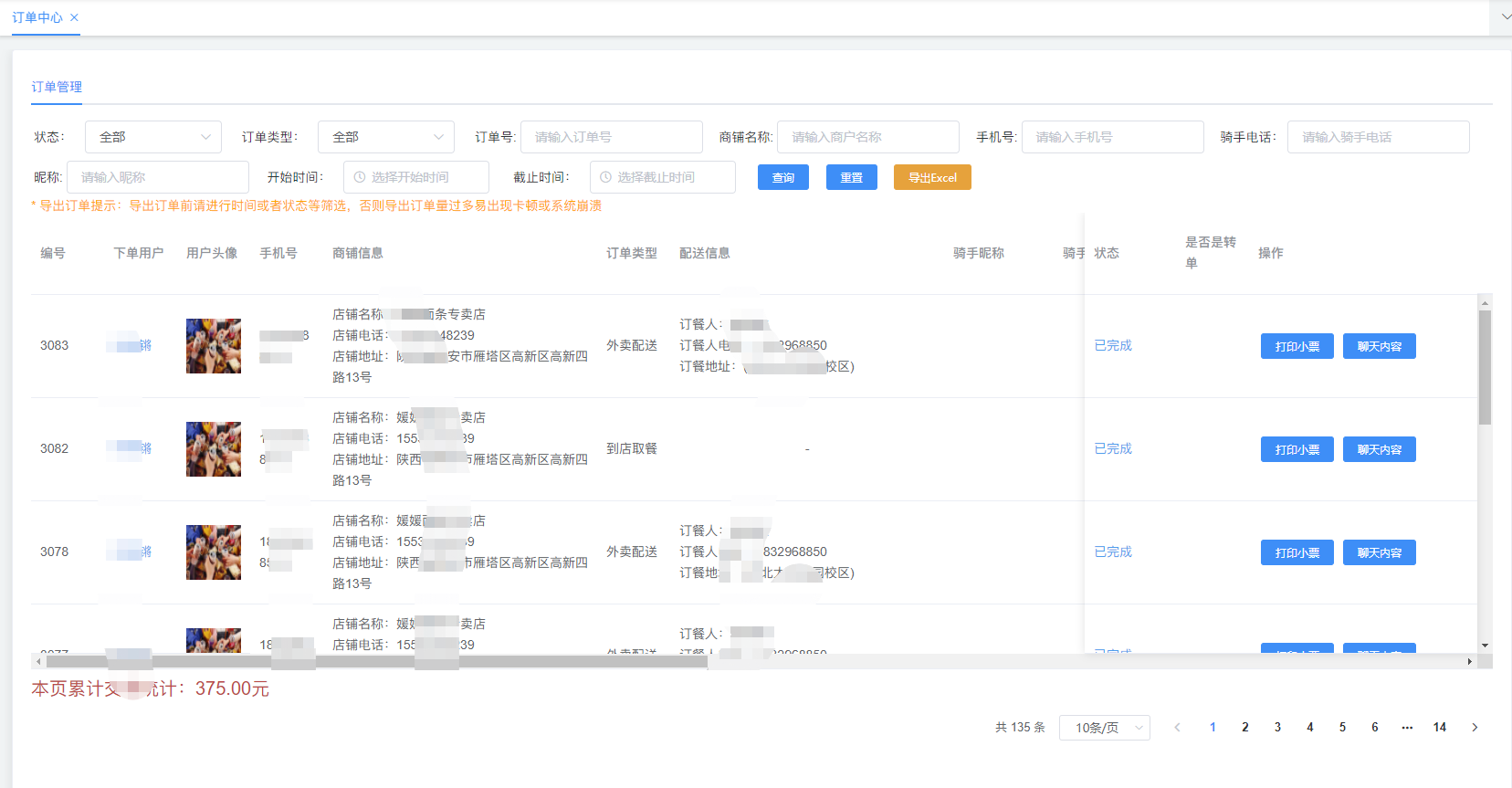This screenshot has width=1512, height=788.
Task: Go to page 6
Action: tap(1375, 728)
